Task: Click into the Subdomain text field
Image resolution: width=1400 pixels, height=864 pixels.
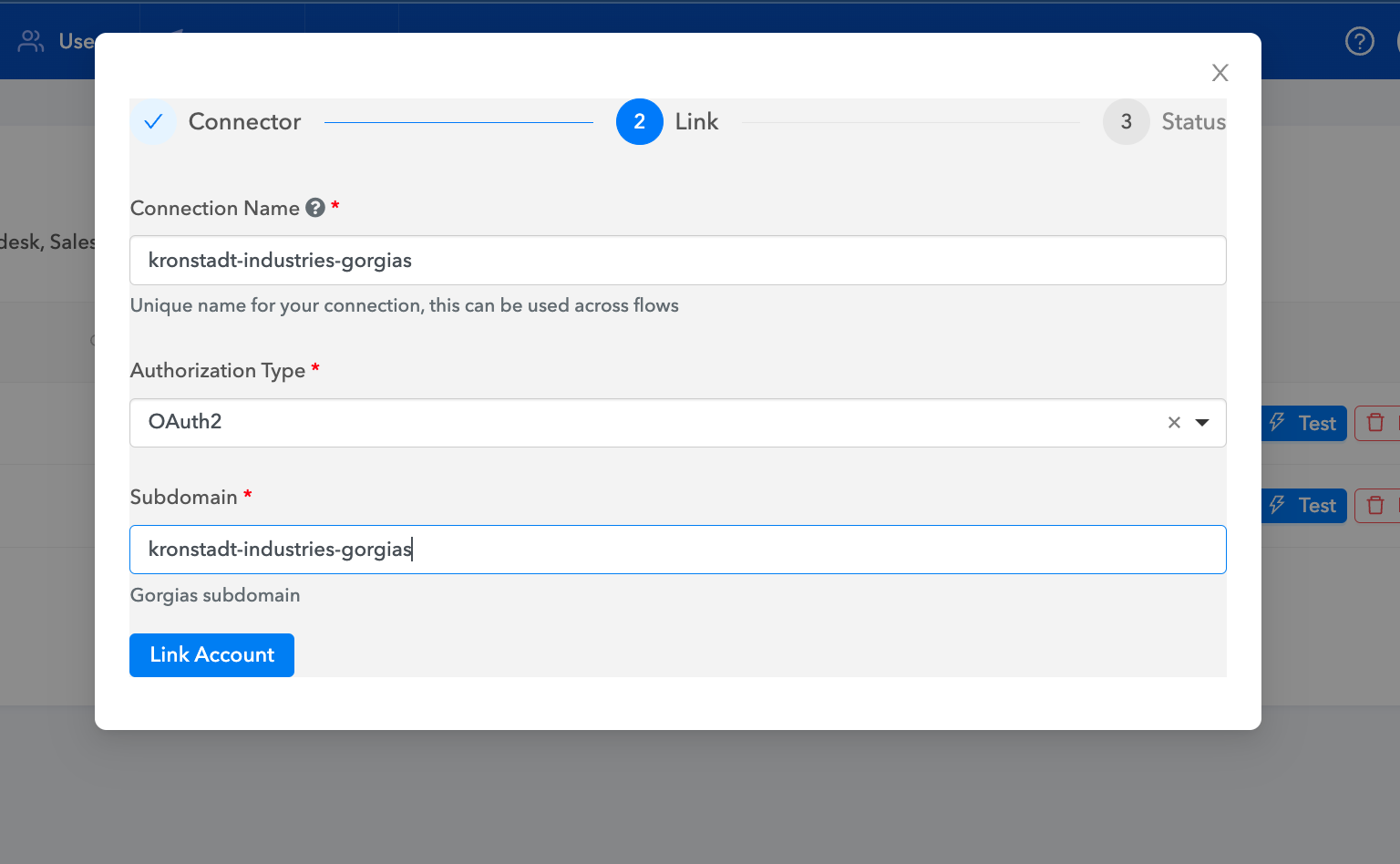Action: click(677, 550)
